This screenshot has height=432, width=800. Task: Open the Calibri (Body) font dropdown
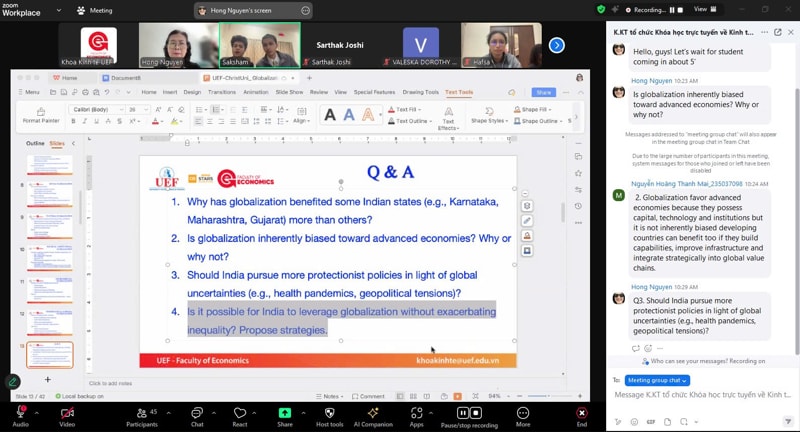[x=94, y=109]
